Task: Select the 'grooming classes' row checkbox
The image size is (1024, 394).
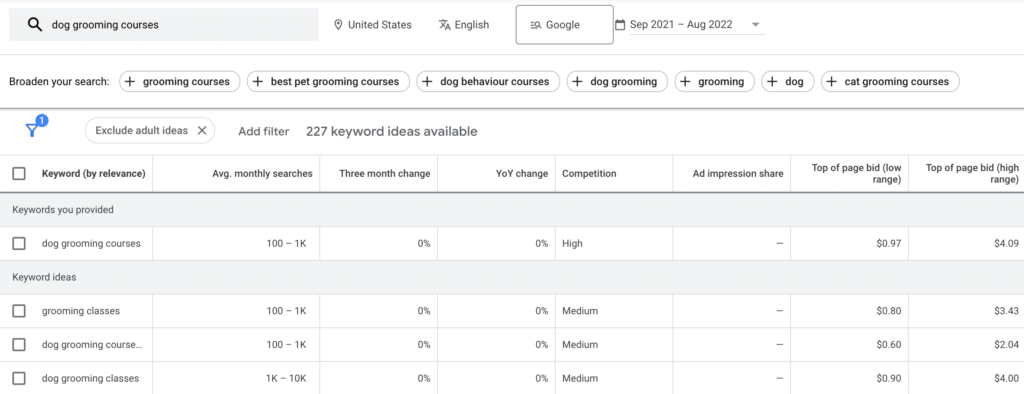Action: coord(19,311)
